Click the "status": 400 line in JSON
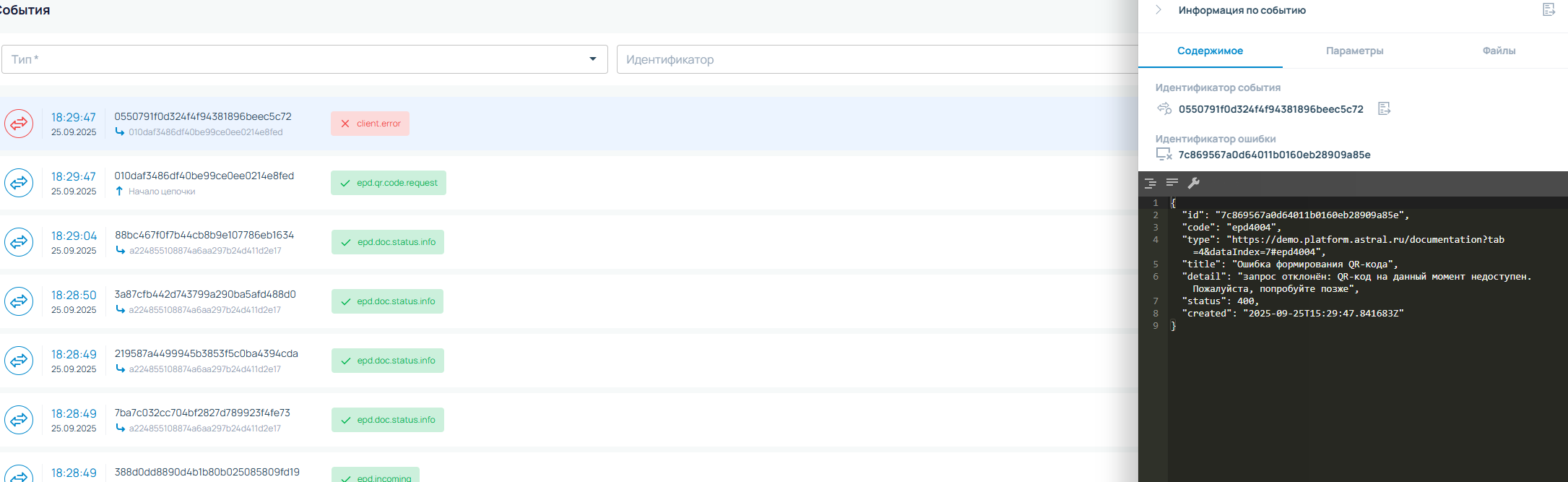The width and height of the screenshot is (1568, 482). coord(1220,301)
